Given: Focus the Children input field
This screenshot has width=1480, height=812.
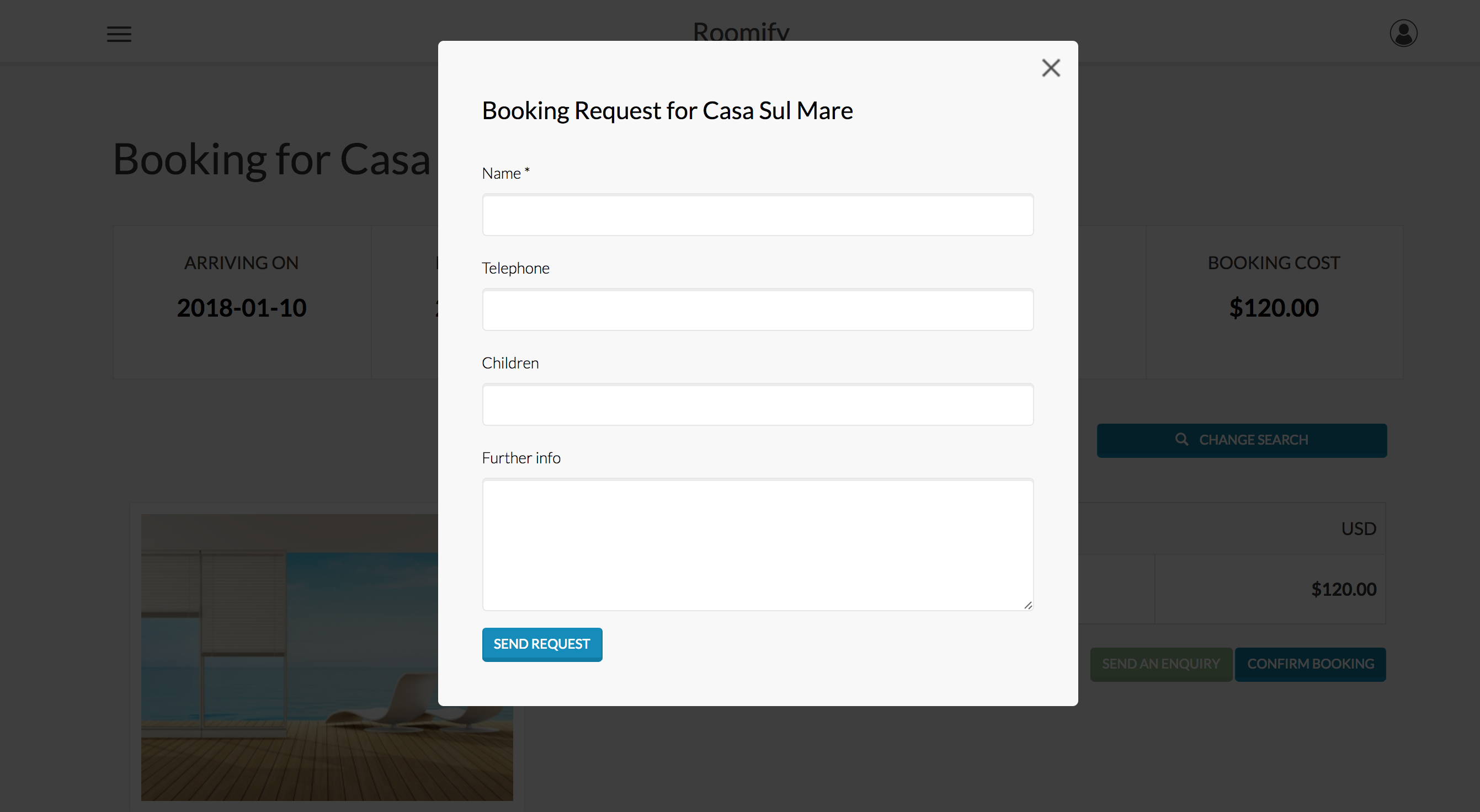Looking at the screenshot, I should 758,404.
